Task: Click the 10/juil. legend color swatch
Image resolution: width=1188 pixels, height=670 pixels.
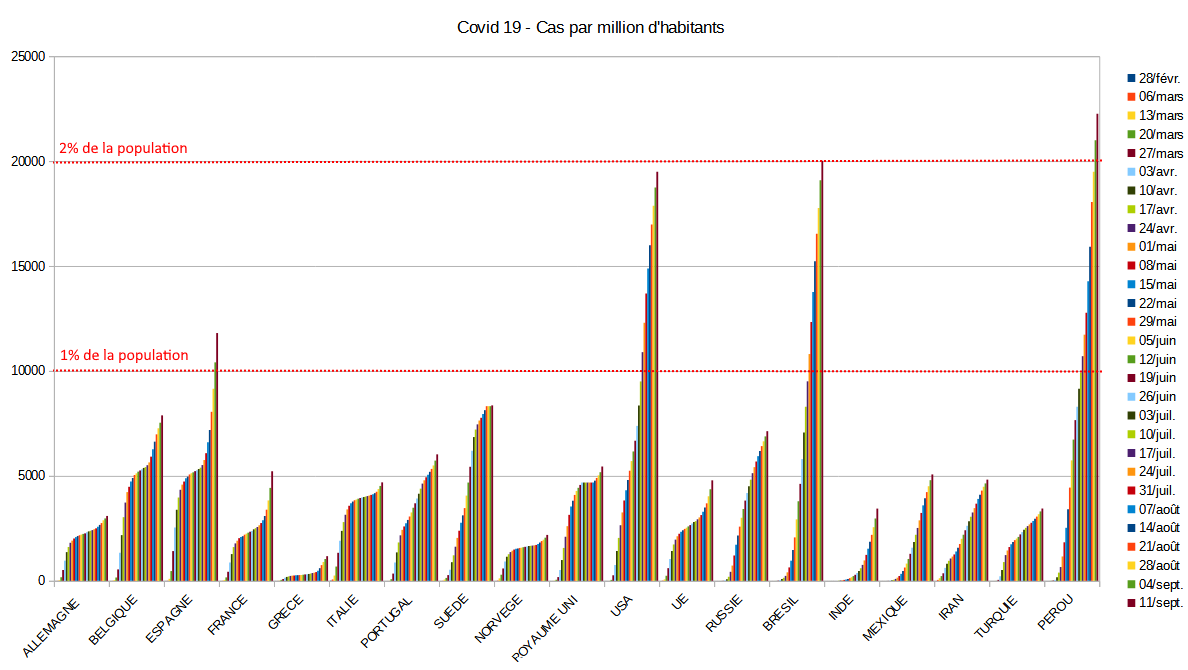Action: [x=1131, y=434]
